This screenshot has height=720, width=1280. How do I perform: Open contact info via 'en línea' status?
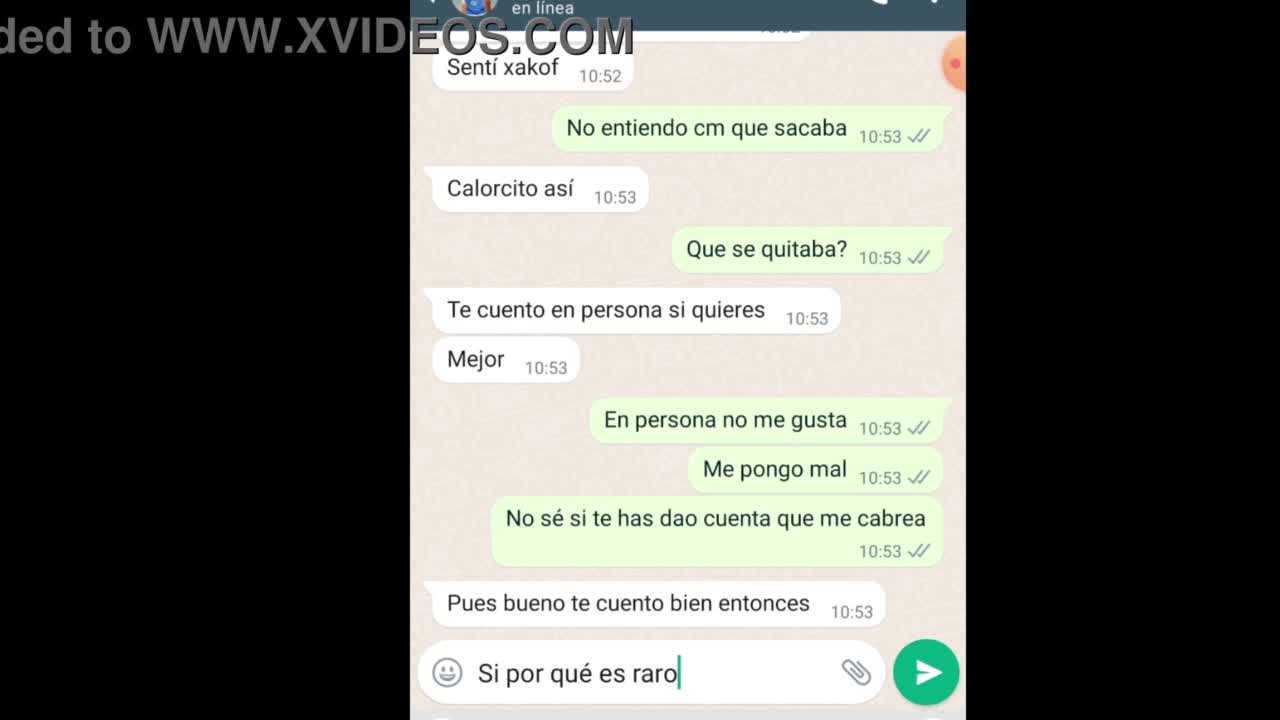[543, 8]
